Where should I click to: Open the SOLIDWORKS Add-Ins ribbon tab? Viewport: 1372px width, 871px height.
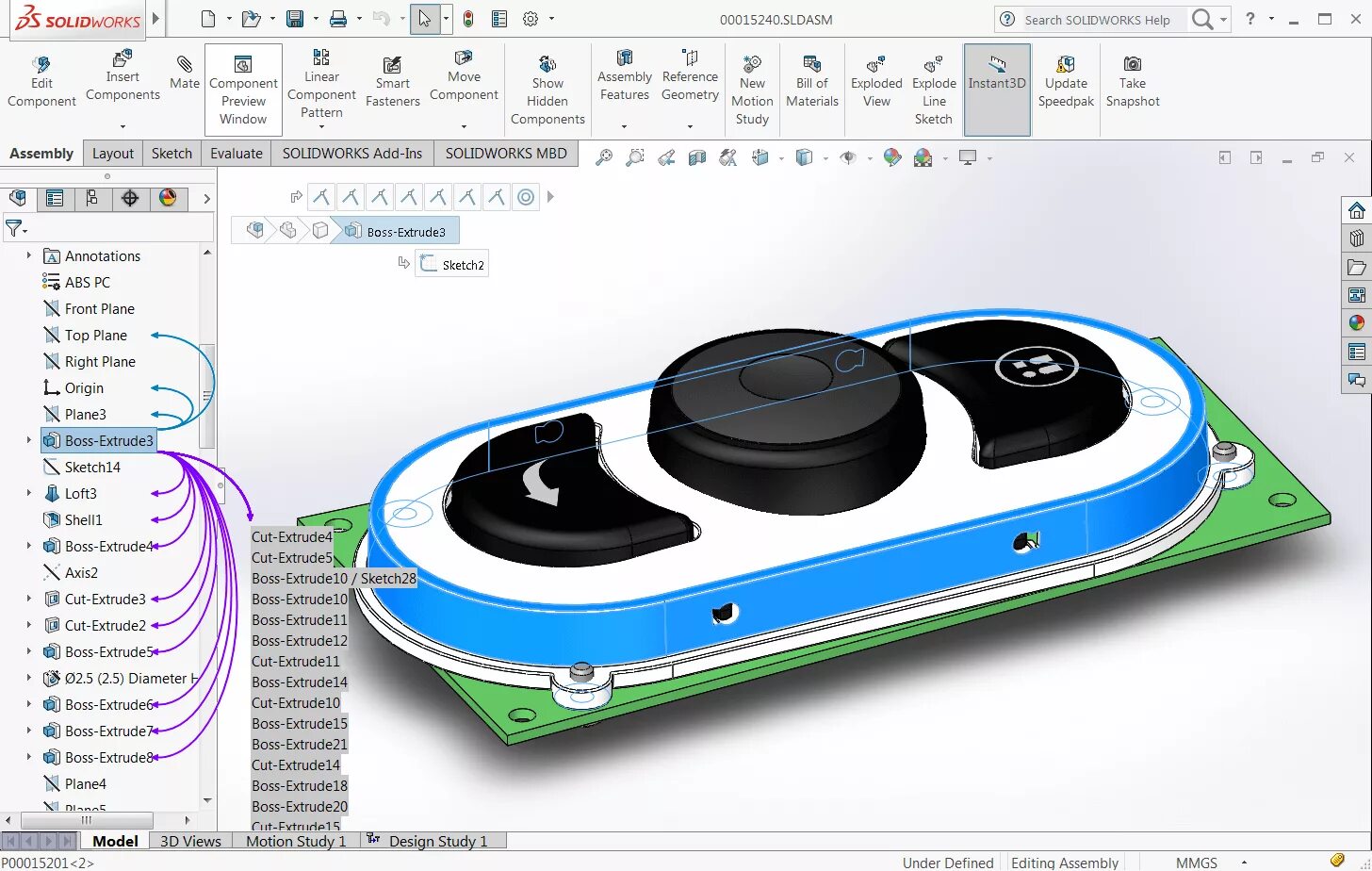coord(351,153)
